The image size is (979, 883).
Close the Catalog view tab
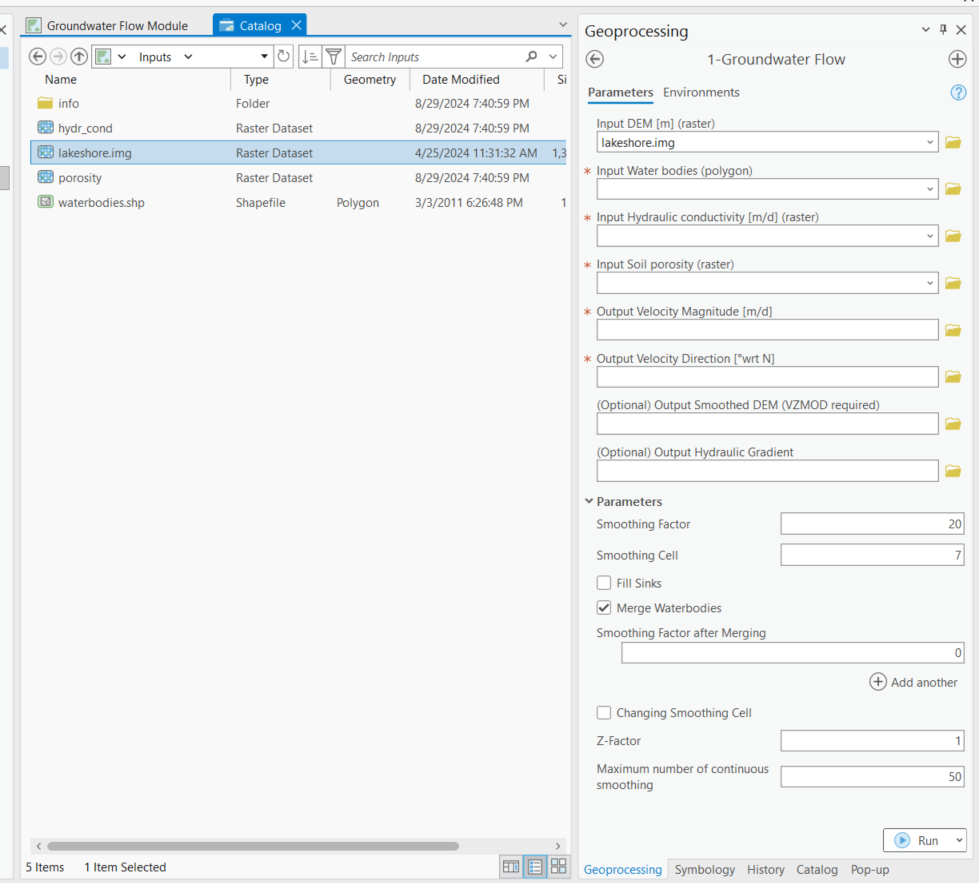click(297, 25)
